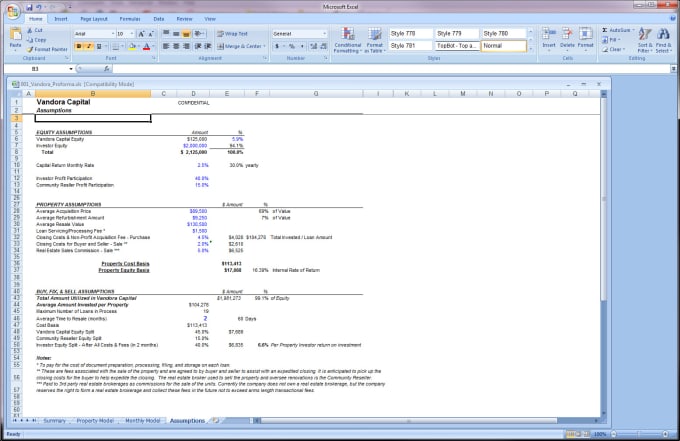The image size is (680, 441).
Task: Click the Name Box showing B3
Action: click(35, 70)
